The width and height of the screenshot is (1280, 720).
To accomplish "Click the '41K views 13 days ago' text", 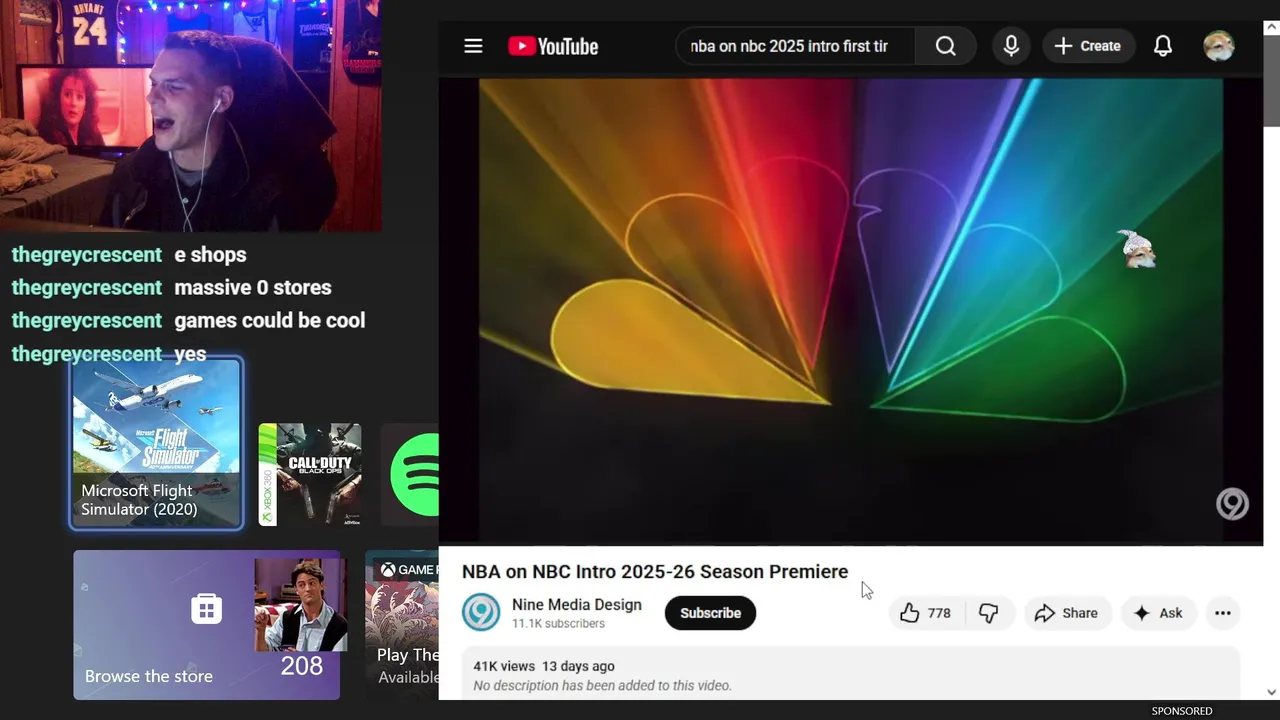I will click(x=544, y=666).
